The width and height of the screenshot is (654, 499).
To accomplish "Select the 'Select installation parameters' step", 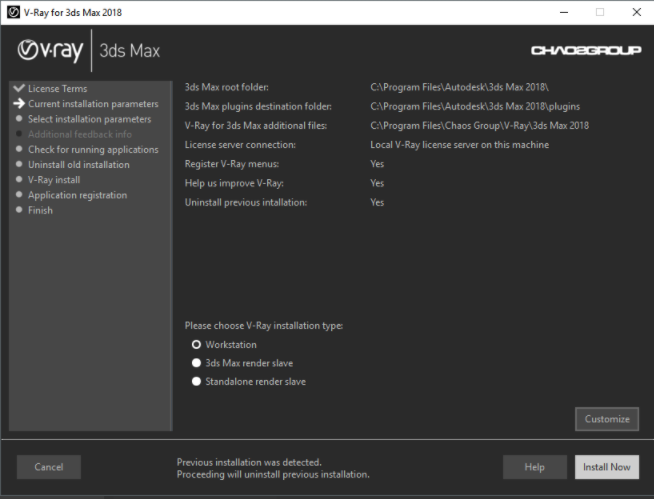I will [x=90, y=119].
